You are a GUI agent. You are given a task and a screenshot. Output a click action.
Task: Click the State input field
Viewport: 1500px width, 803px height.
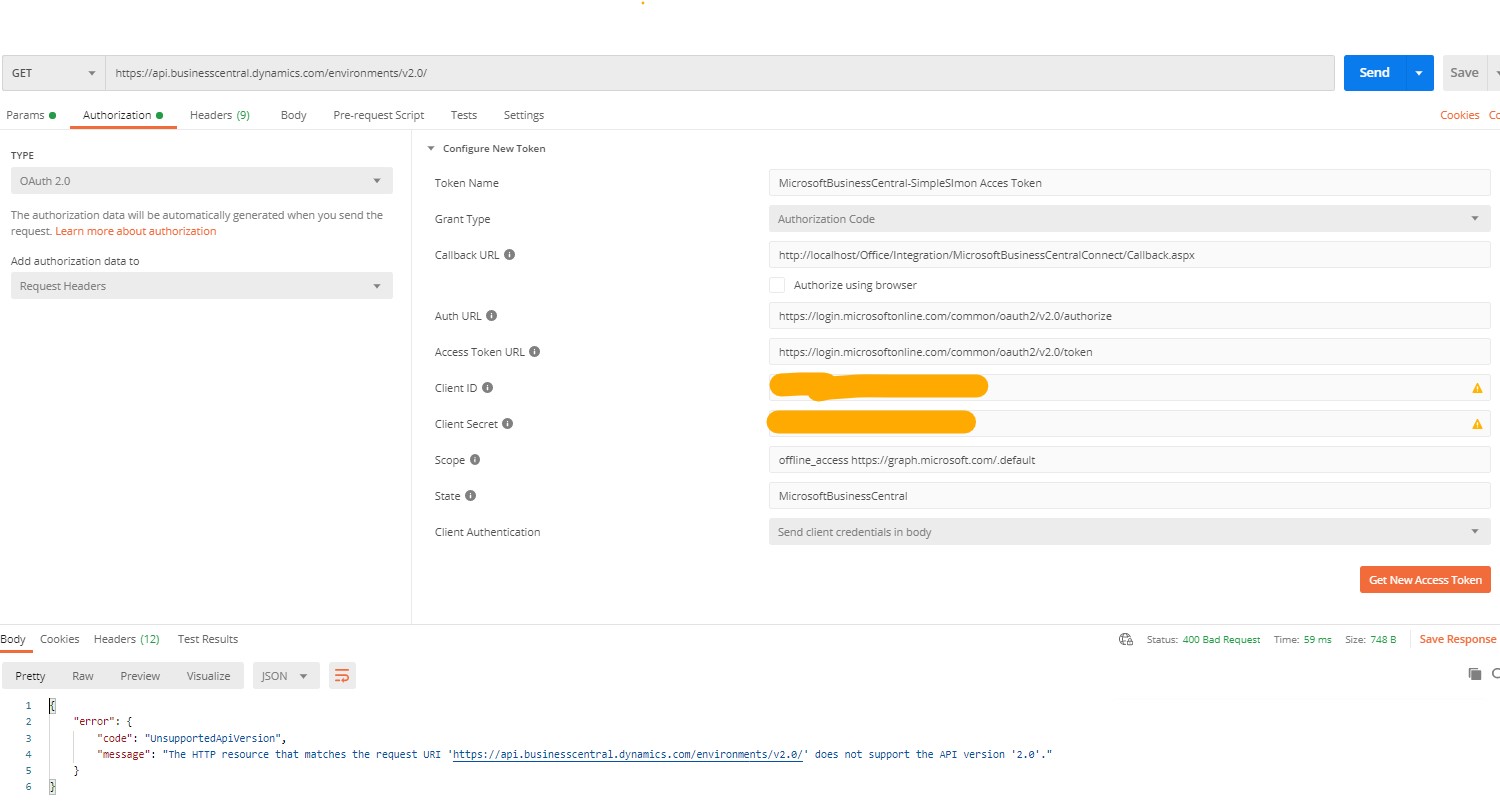[1129, 496]
